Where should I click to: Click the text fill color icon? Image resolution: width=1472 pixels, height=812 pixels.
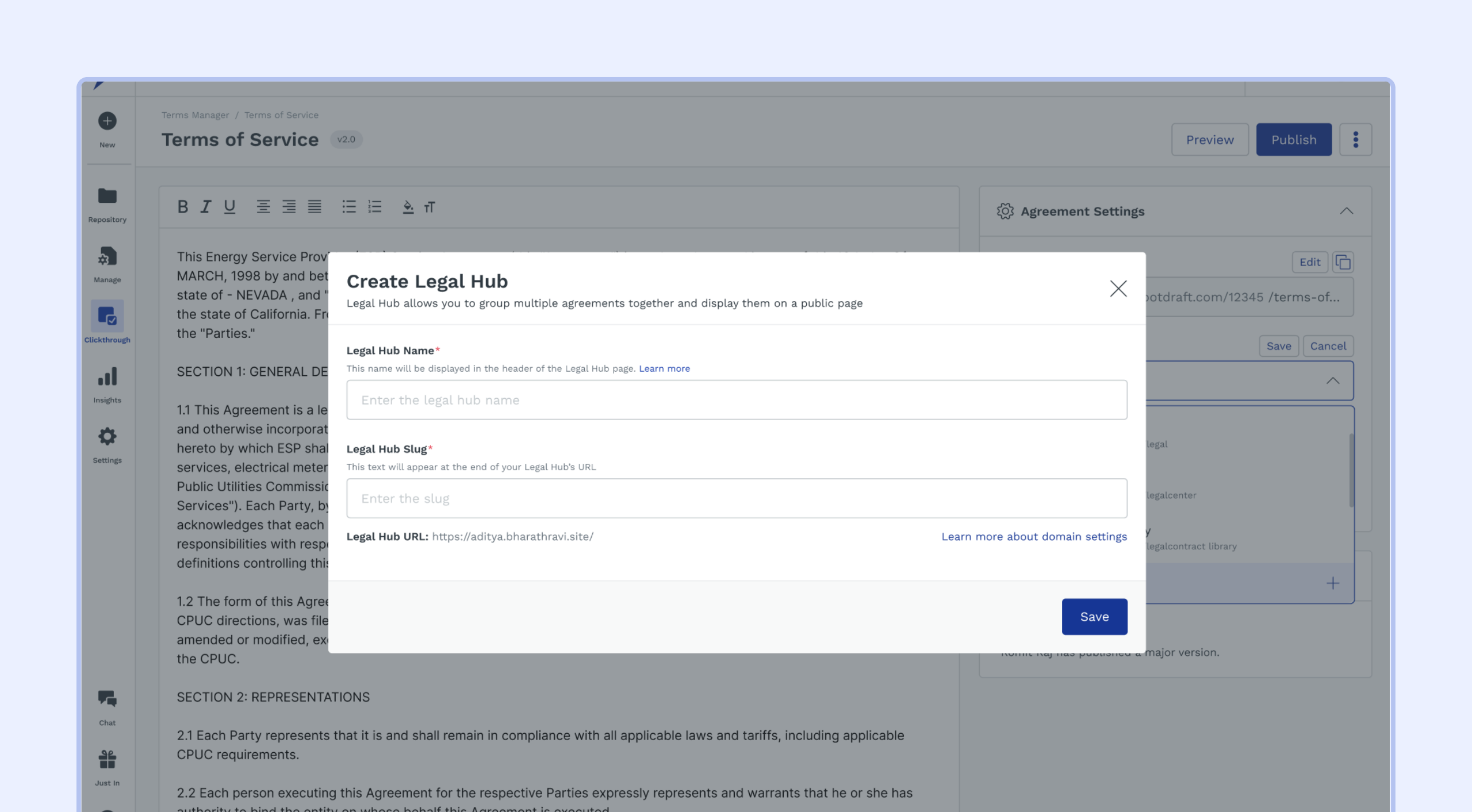pos(408,207)
